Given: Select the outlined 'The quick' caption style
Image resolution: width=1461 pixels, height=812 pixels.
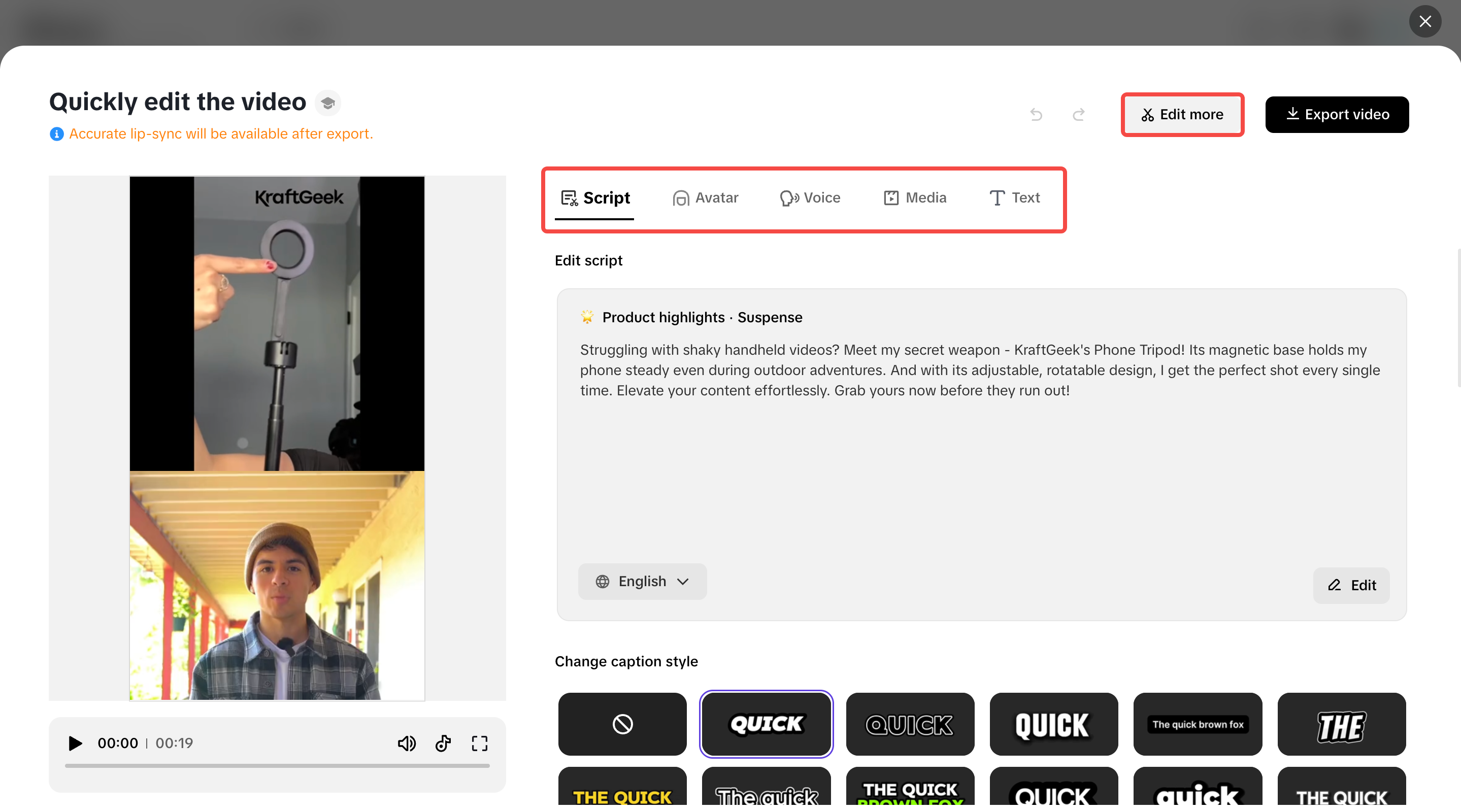Looking at the screenshot, I should point(766,786).
